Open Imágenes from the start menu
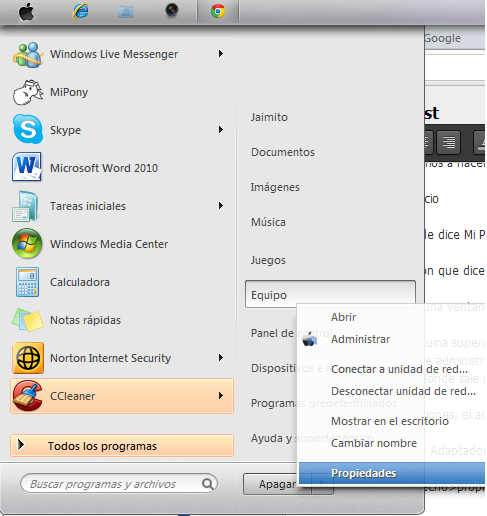The height and width of the screenshot is (516, 487). 275,187
